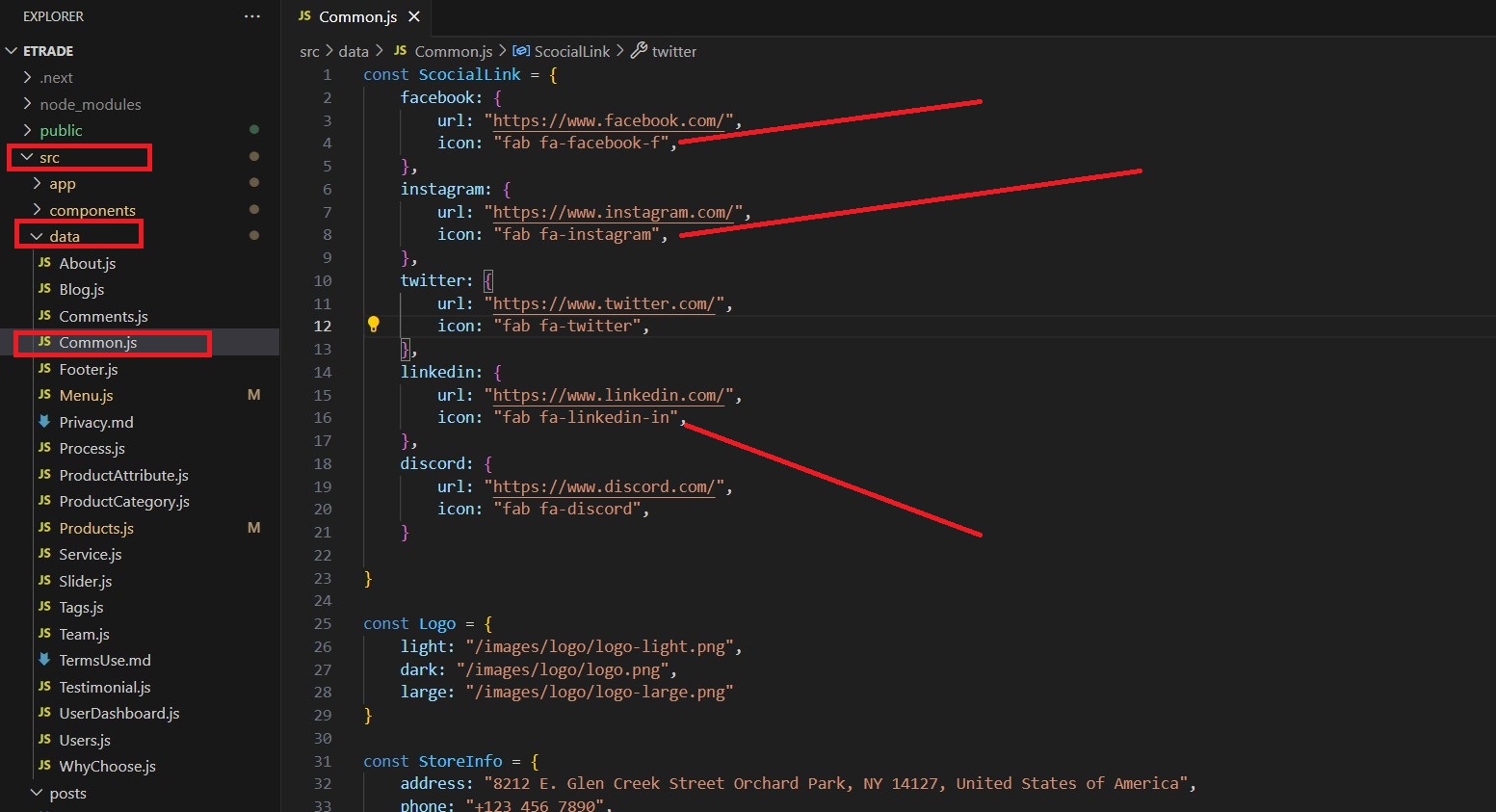This screenshot has height=812, width=1496.
Task: Click the EXPLORER panel title
Action: (53, 16)
